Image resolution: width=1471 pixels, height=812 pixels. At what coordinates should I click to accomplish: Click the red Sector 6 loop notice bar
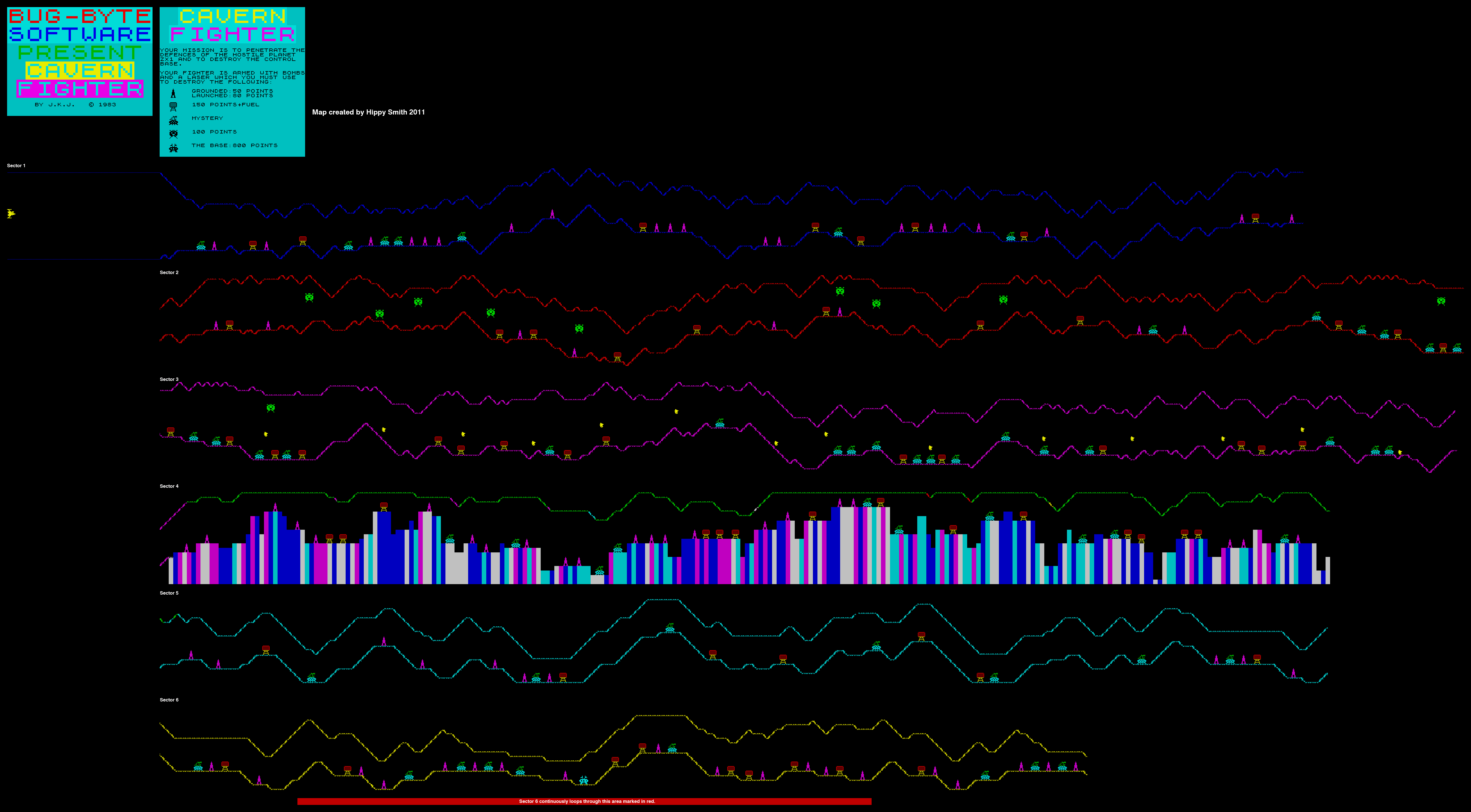click(x=584, y=801)
